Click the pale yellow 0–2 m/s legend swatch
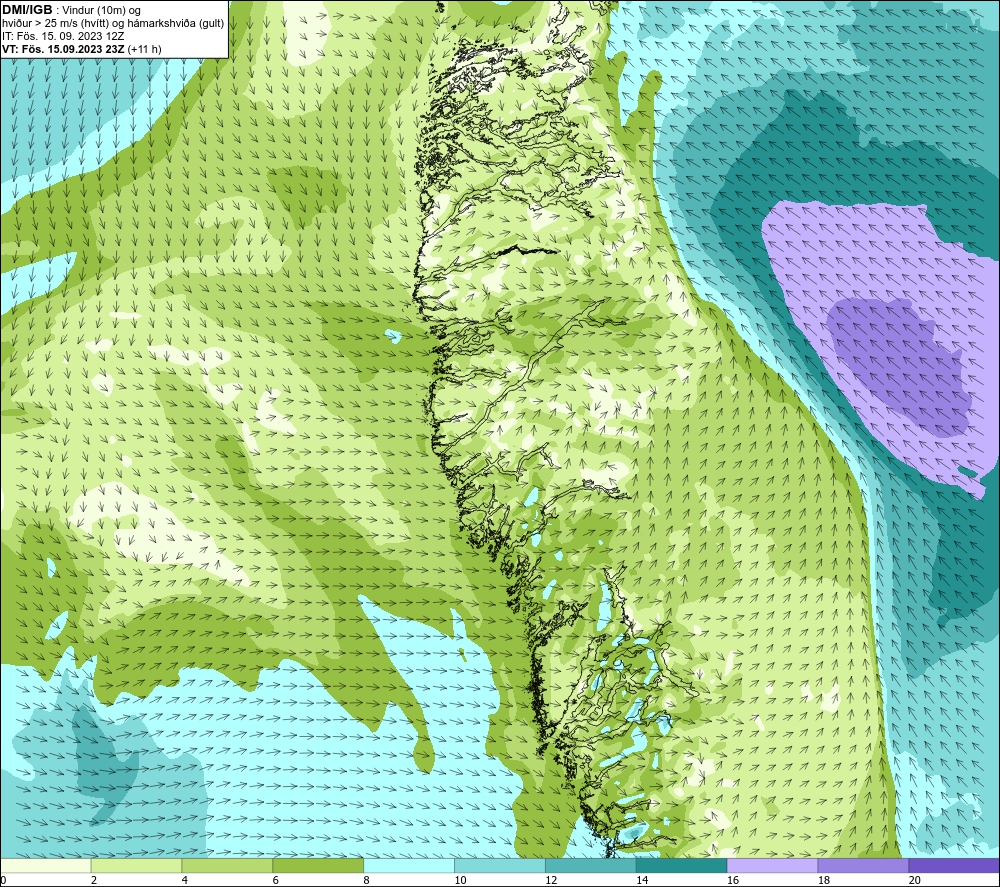Viewport: 1000px width, 887px height. point(46,865)
